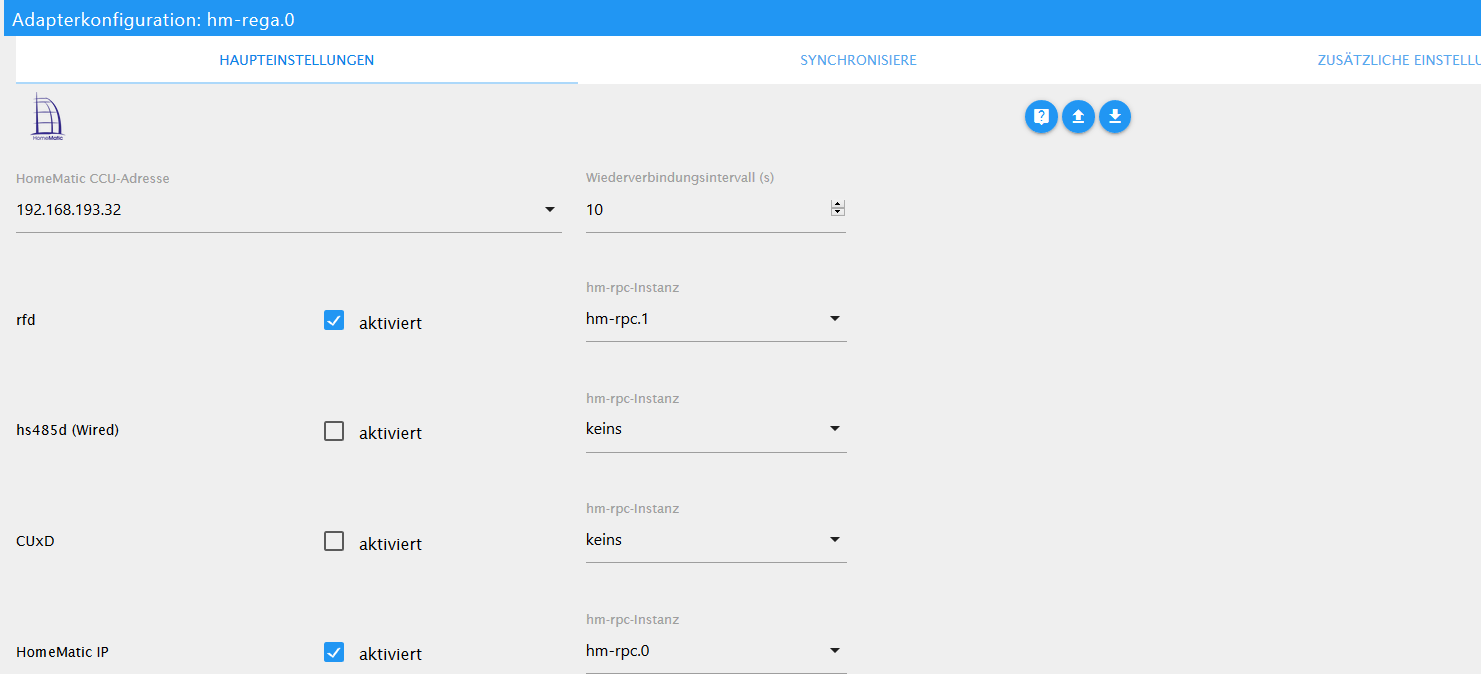This screenshot has height=674, width=1481.
Task: Click the 'hs485d (Wired)' row label
Action: coord(68,431)
